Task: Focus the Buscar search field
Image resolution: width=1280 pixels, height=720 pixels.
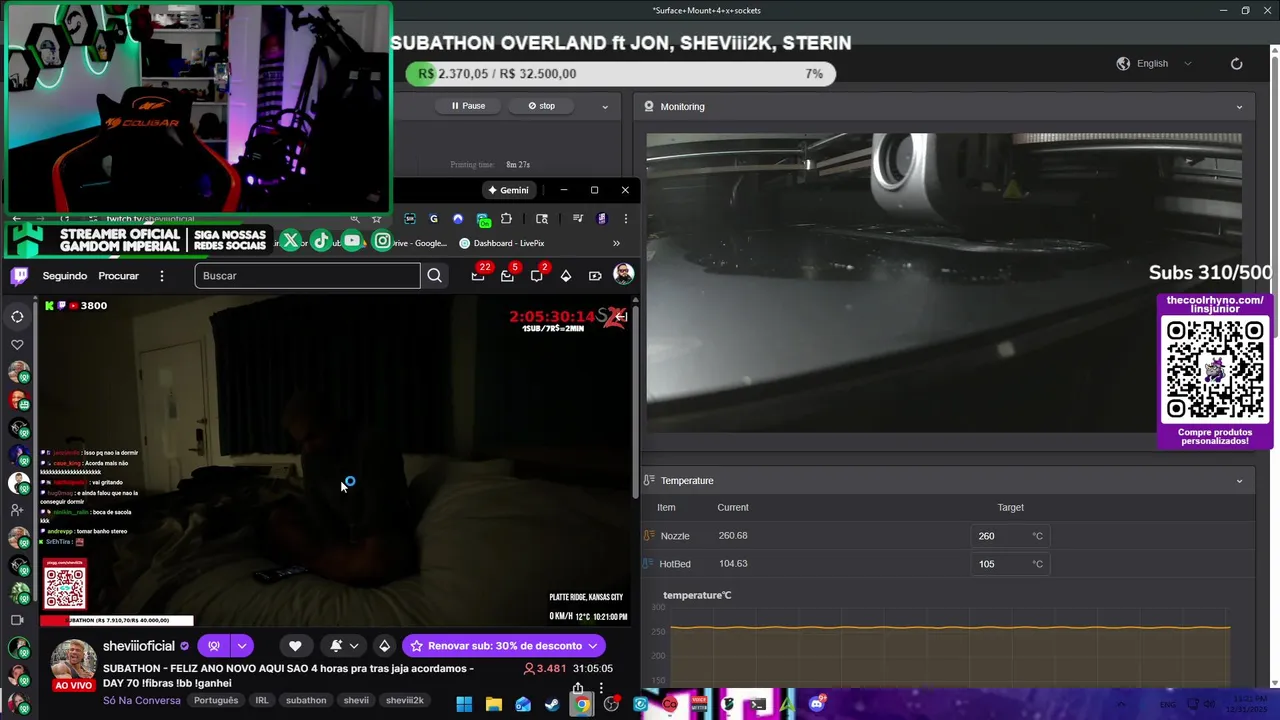Action: (307, 276)
